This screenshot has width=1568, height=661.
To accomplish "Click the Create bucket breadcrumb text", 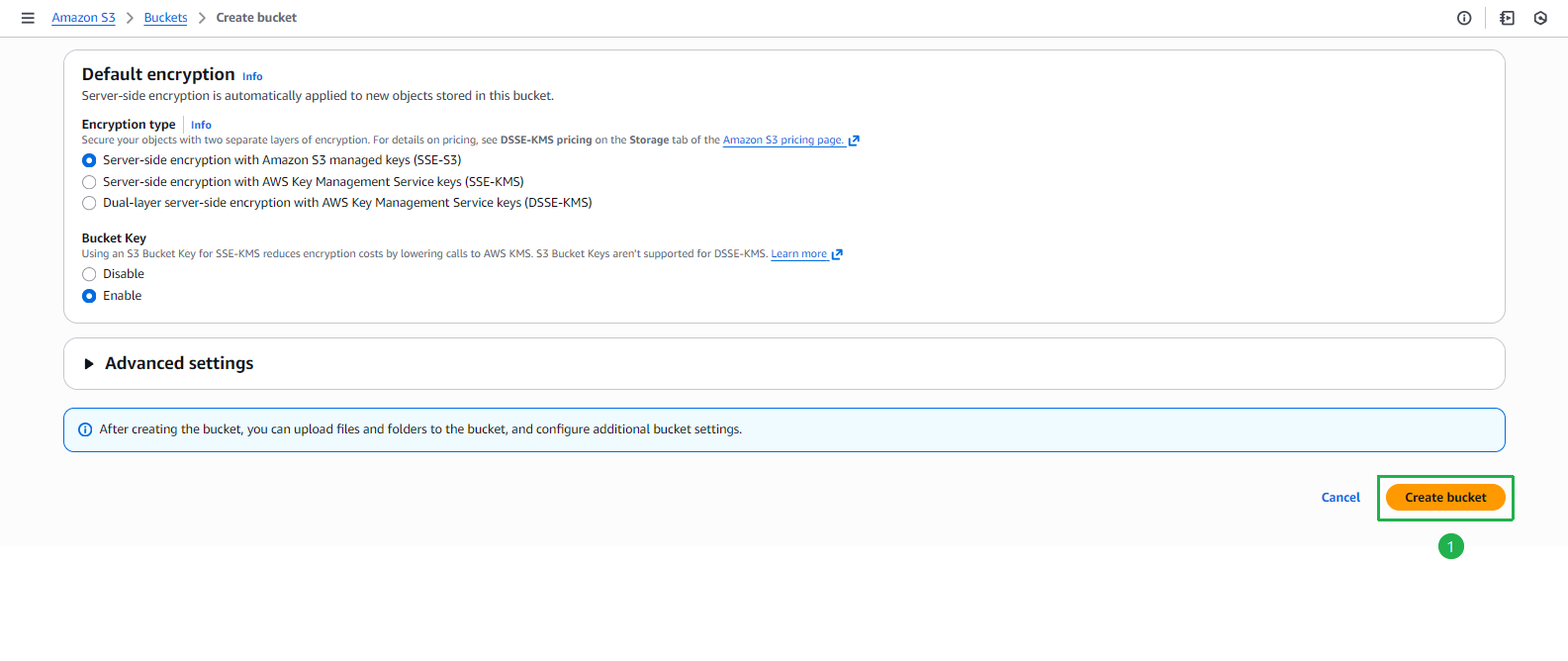I will pos(256,18).
